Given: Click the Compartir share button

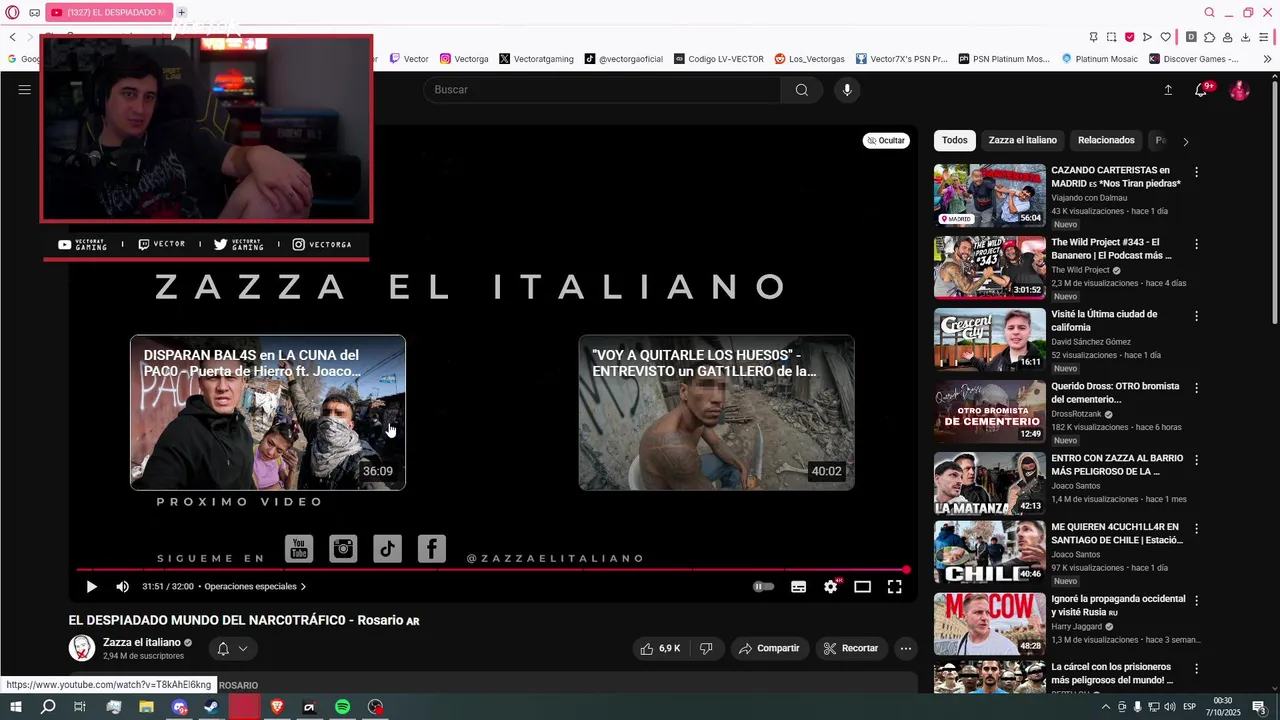Looking at the screenshot, I should pos(769,648).
